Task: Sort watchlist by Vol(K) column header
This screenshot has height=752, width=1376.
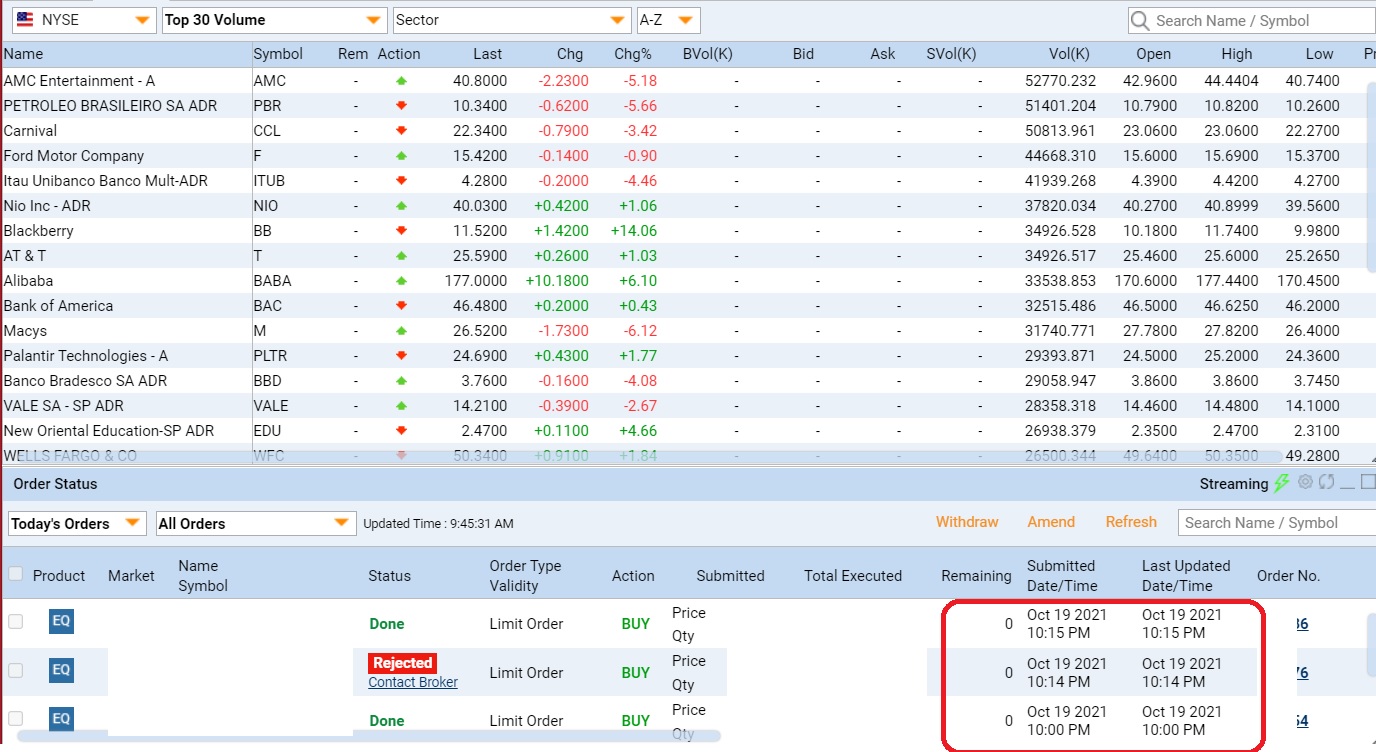Action: click(1070, 54)
